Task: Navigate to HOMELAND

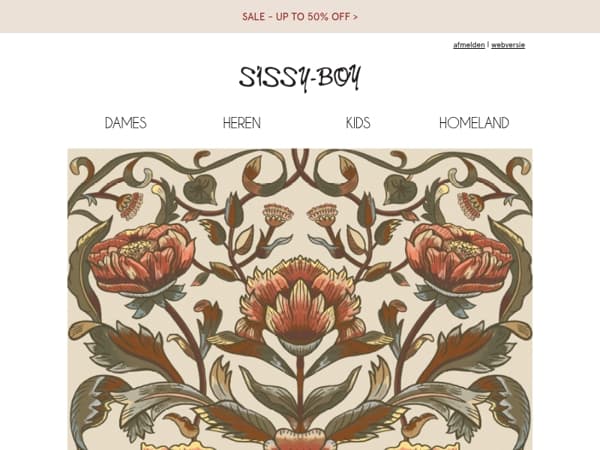Action: (x=474, y=123)
